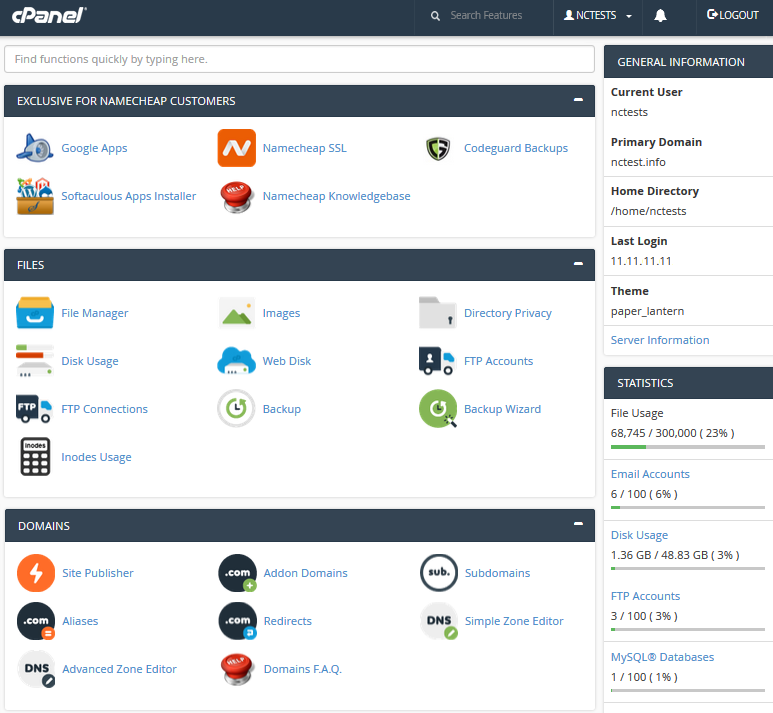Open the File Manager text link

point(95,313)
